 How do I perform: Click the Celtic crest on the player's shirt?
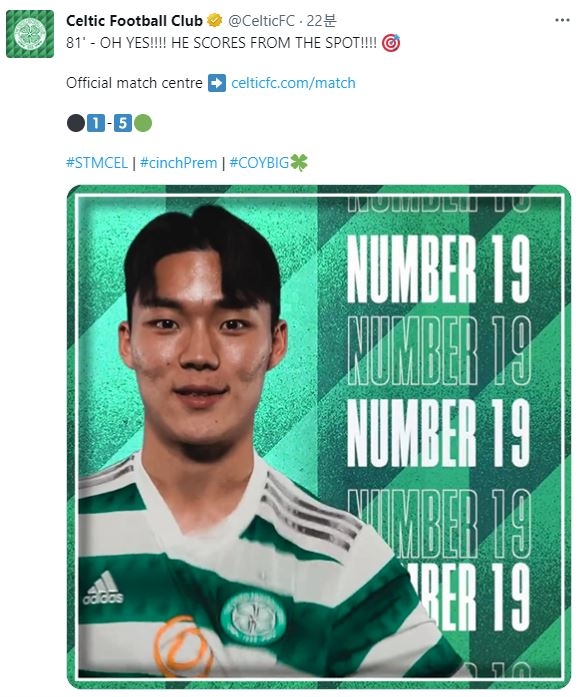click(253, 616)
